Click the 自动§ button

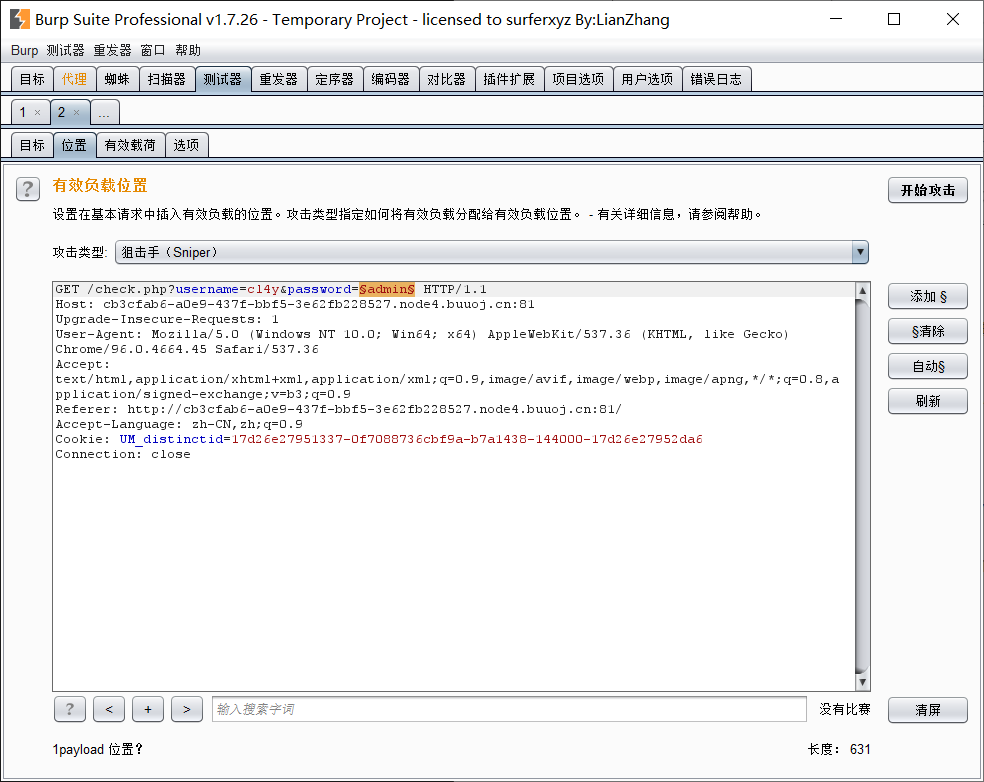[928, 367]
